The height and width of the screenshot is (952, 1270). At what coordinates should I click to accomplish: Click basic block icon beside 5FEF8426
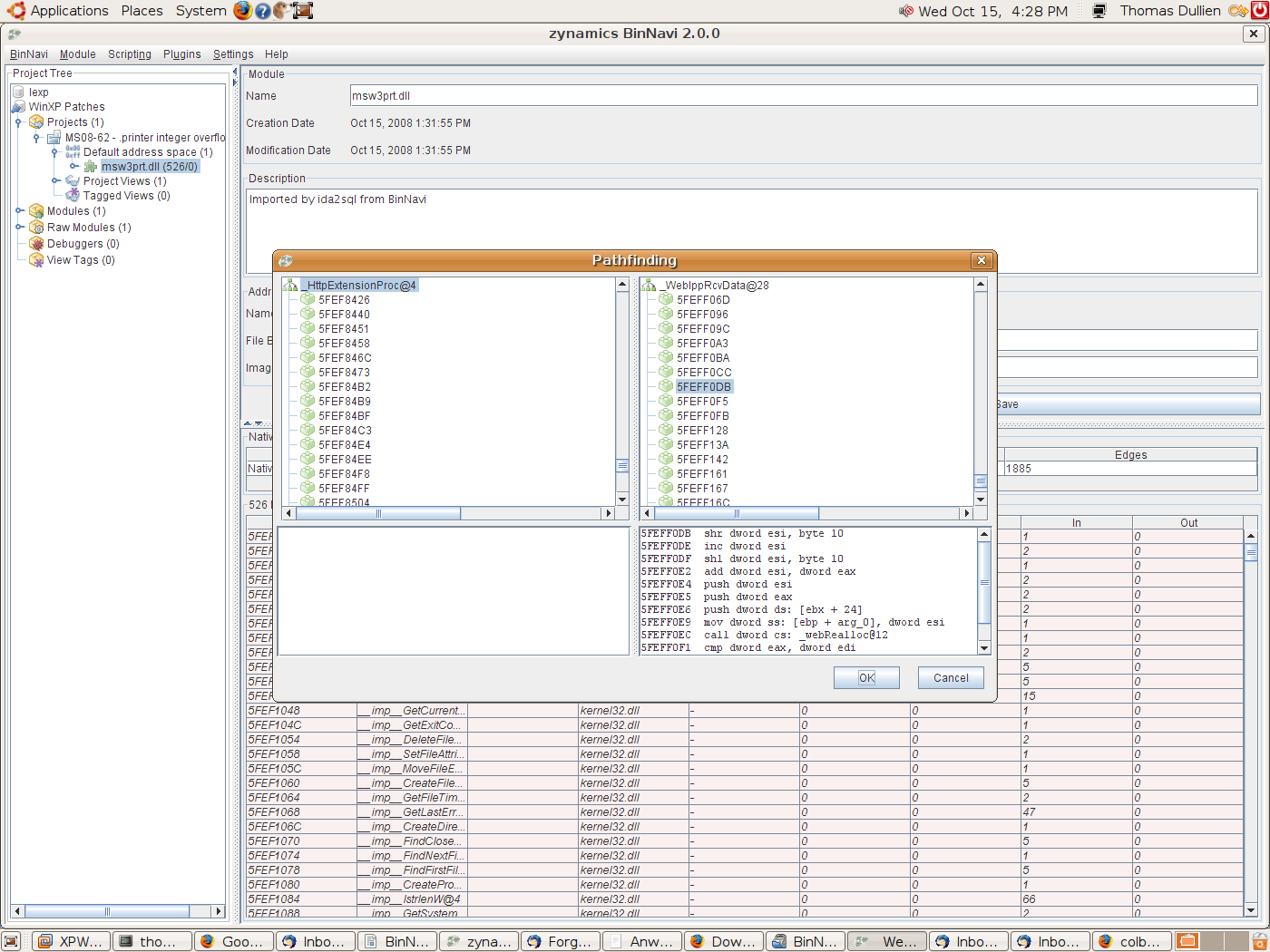coord(308,300)
